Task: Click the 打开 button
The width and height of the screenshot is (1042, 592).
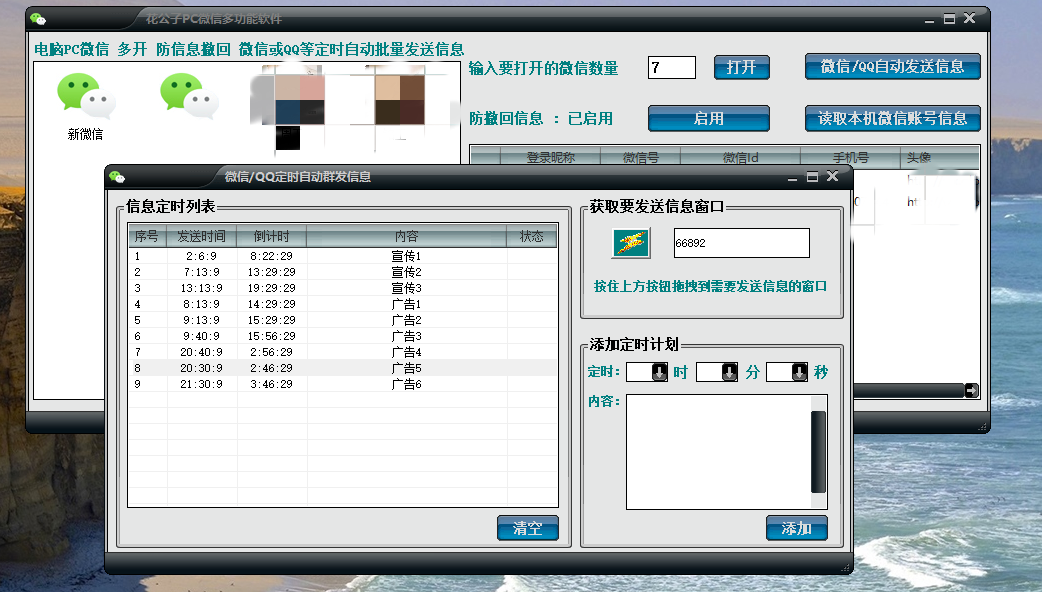Action: [742, 67]
